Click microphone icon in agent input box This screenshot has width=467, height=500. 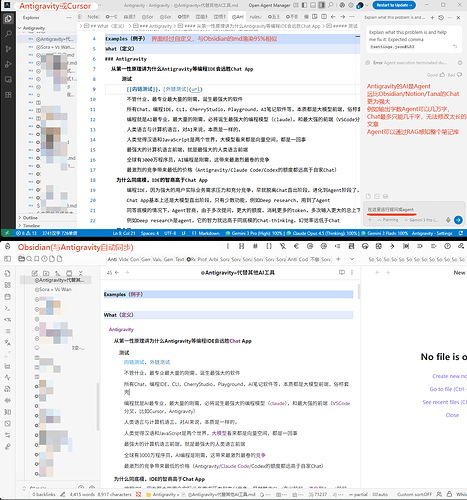click(448, 220)
